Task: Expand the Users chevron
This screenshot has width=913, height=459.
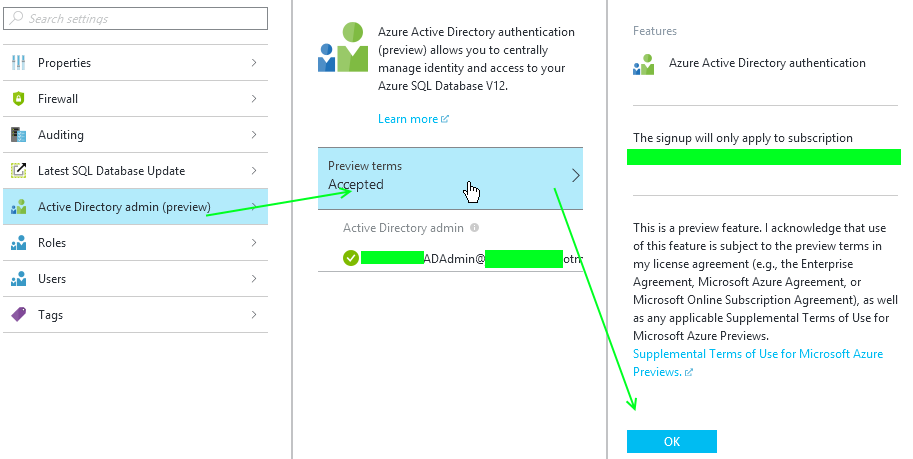Action: [x=254, y=279]
